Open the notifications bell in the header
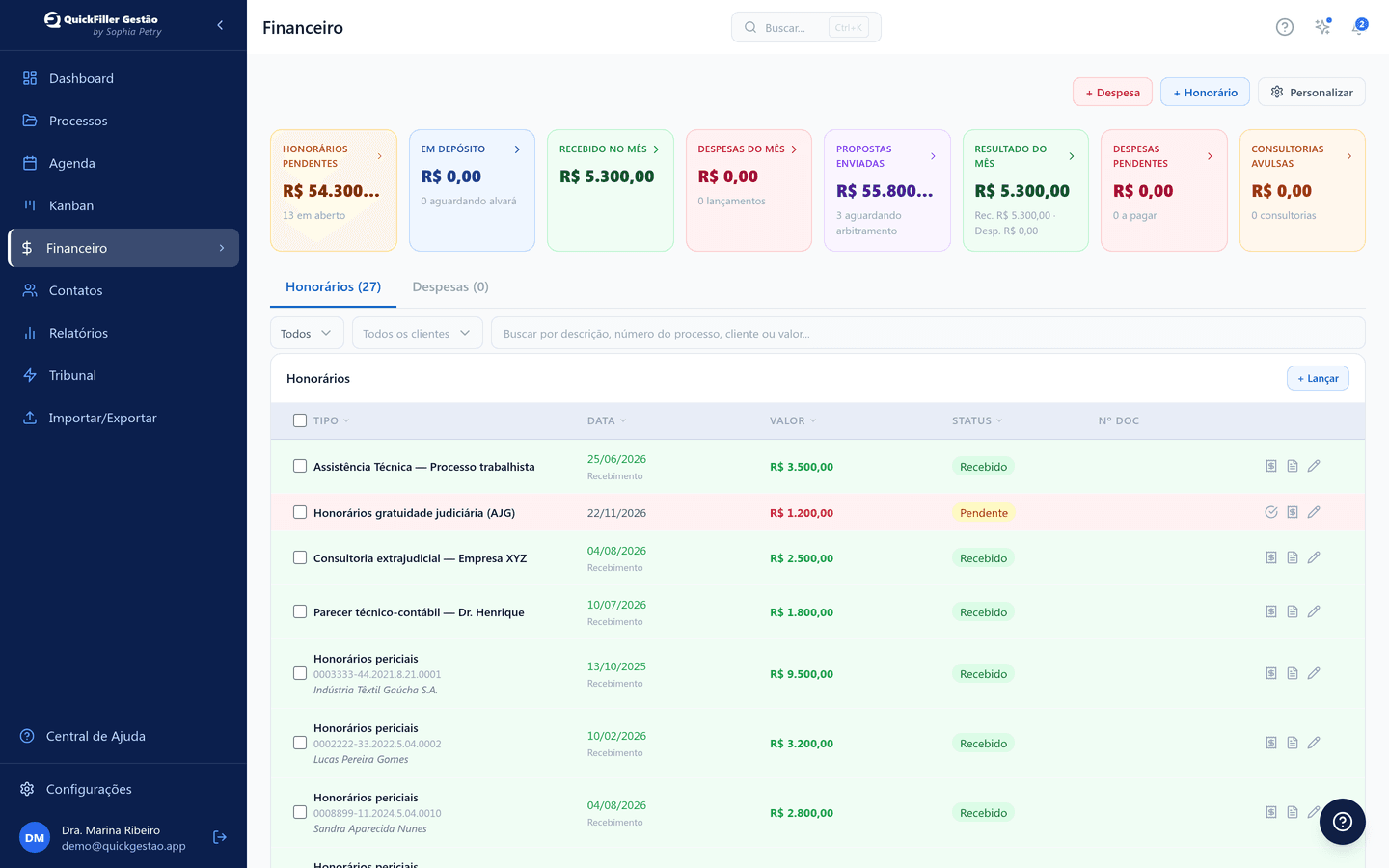Viewport: 1389px width, 868px height. coord(1359,27)
